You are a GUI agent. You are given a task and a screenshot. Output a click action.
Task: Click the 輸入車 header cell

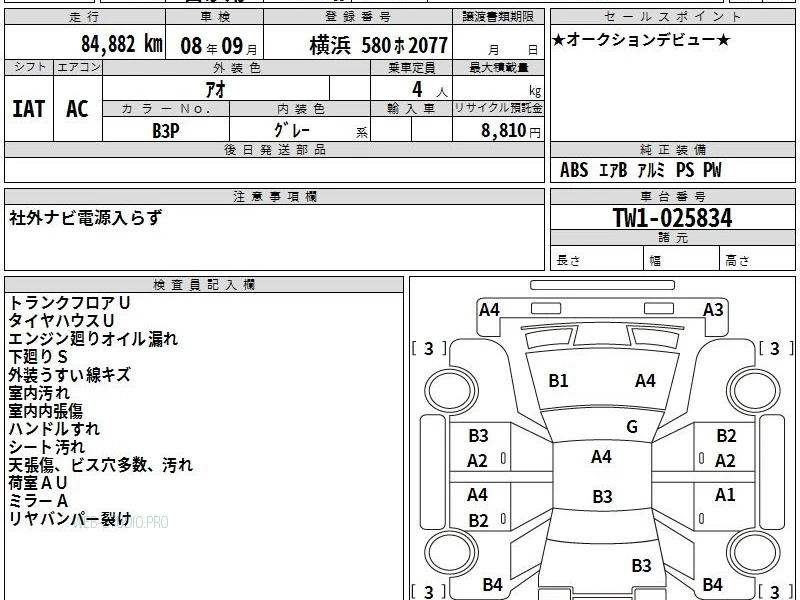tap(411, 109)
